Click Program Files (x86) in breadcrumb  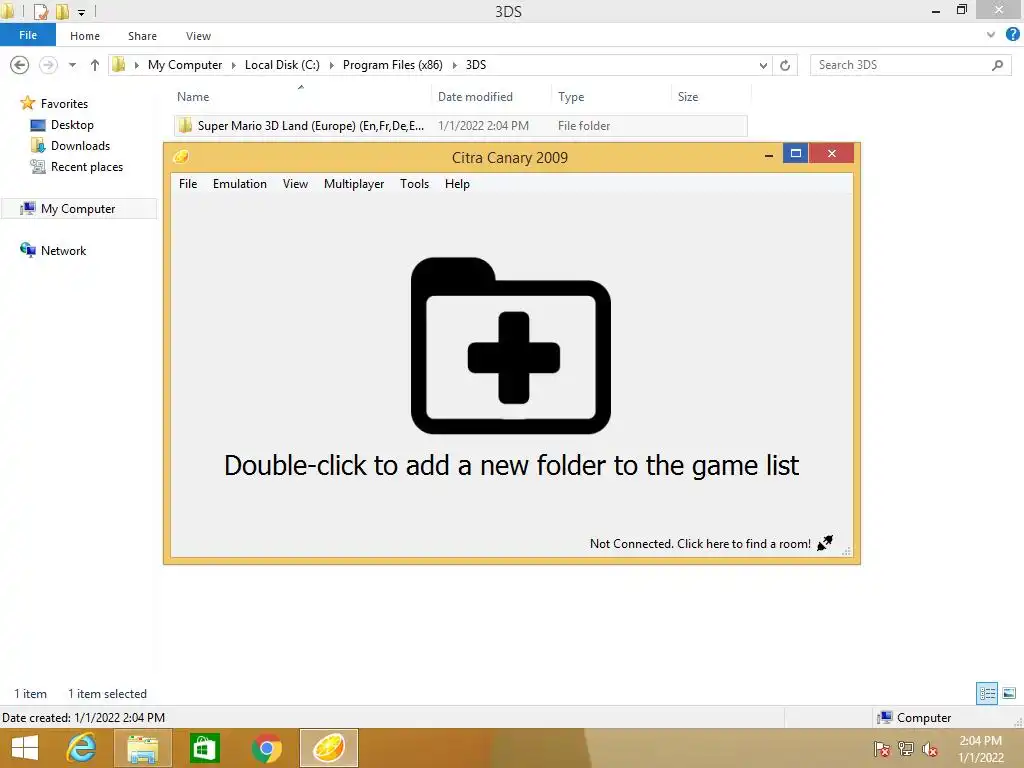tap(392, 65)
